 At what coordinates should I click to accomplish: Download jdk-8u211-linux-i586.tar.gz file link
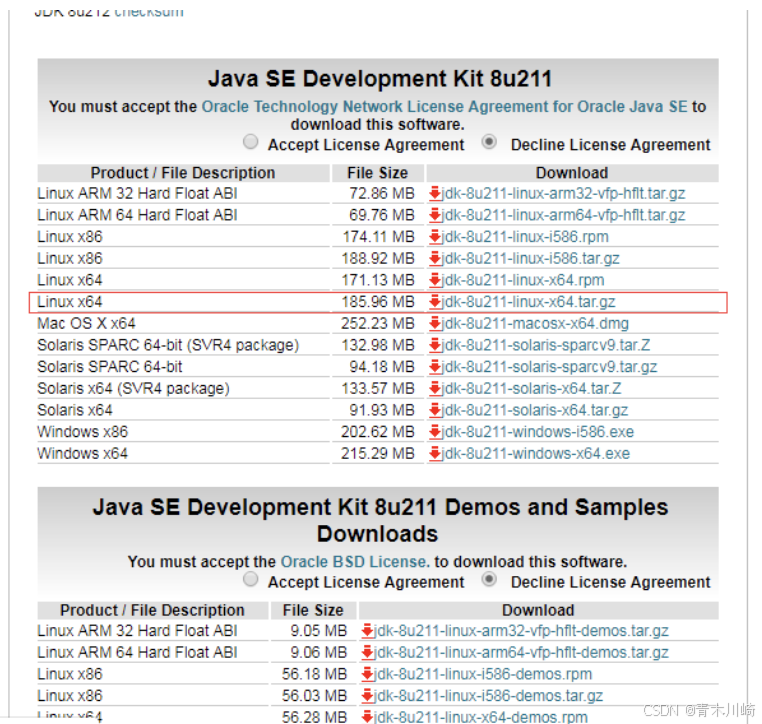pos(530,259)
